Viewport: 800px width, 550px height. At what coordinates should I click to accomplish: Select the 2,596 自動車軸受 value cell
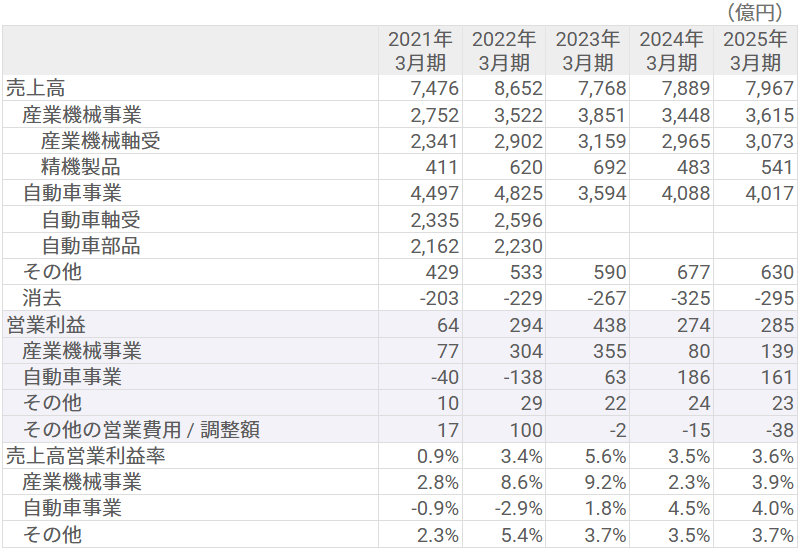(518, 220)
